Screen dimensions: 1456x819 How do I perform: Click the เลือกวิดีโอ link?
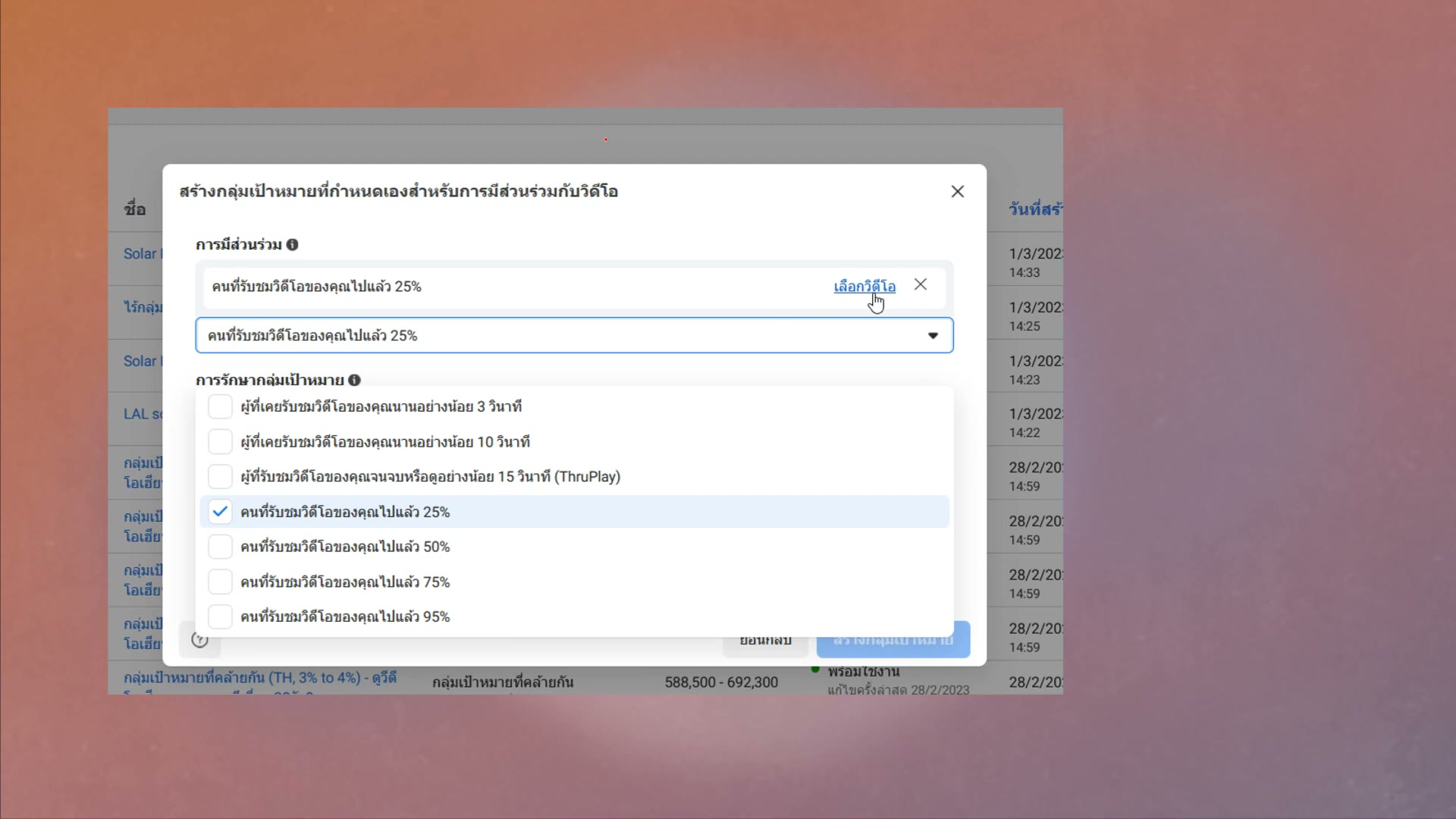[864, 286]
